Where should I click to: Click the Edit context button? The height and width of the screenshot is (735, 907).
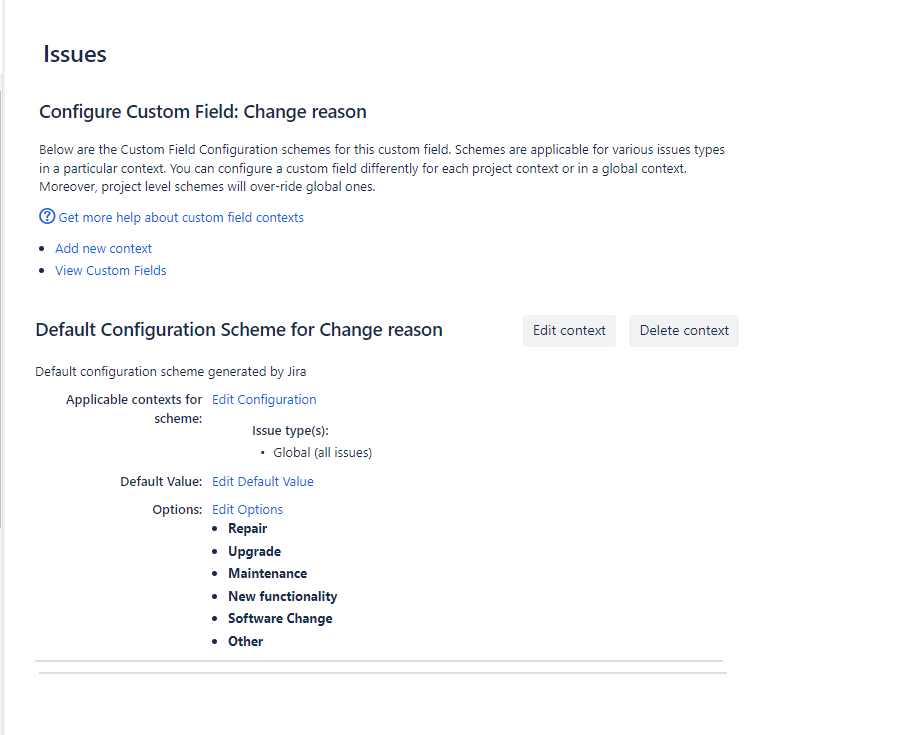(x=569, y=330)
